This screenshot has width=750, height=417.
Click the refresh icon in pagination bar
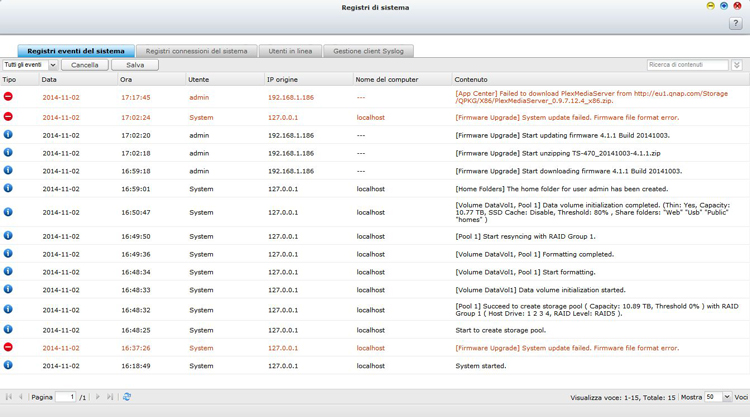[127, 397]
